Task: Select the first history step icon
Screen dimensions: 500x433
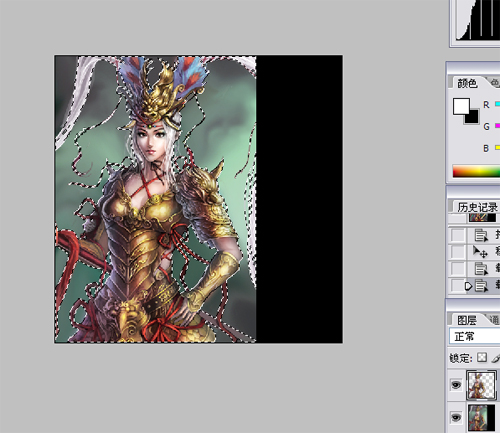Action: click(x=481, y=235)
